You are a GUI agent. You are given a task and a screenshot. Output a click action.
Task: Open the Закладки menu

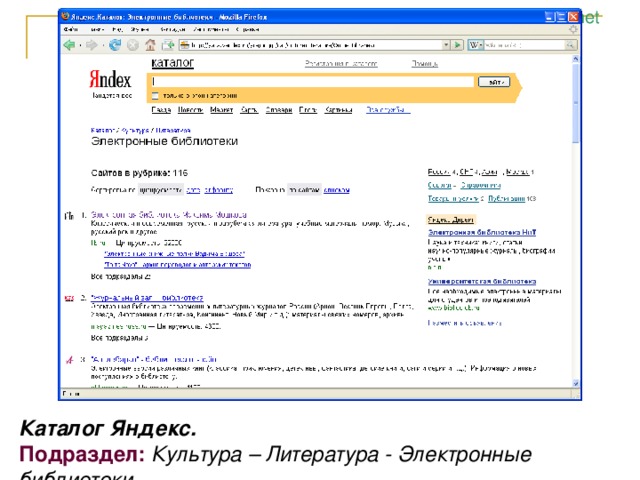173,29
